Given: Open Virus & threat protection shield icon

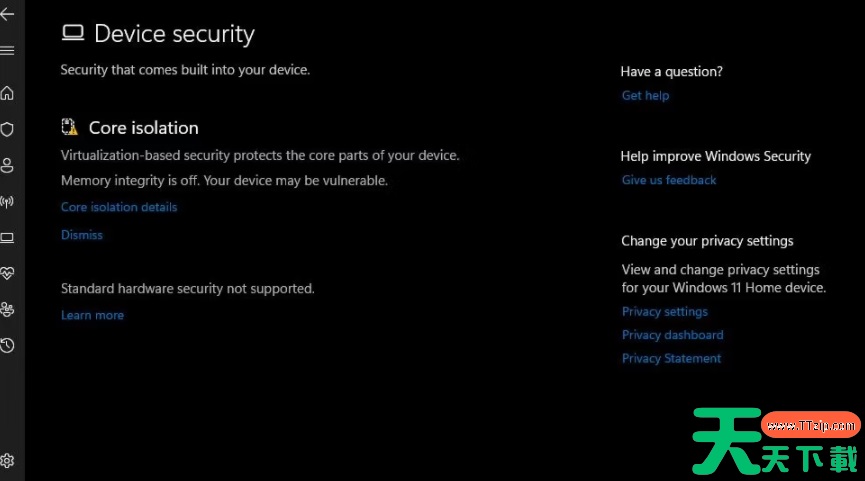Looking at the screenshot, I should tap(7, 129).
